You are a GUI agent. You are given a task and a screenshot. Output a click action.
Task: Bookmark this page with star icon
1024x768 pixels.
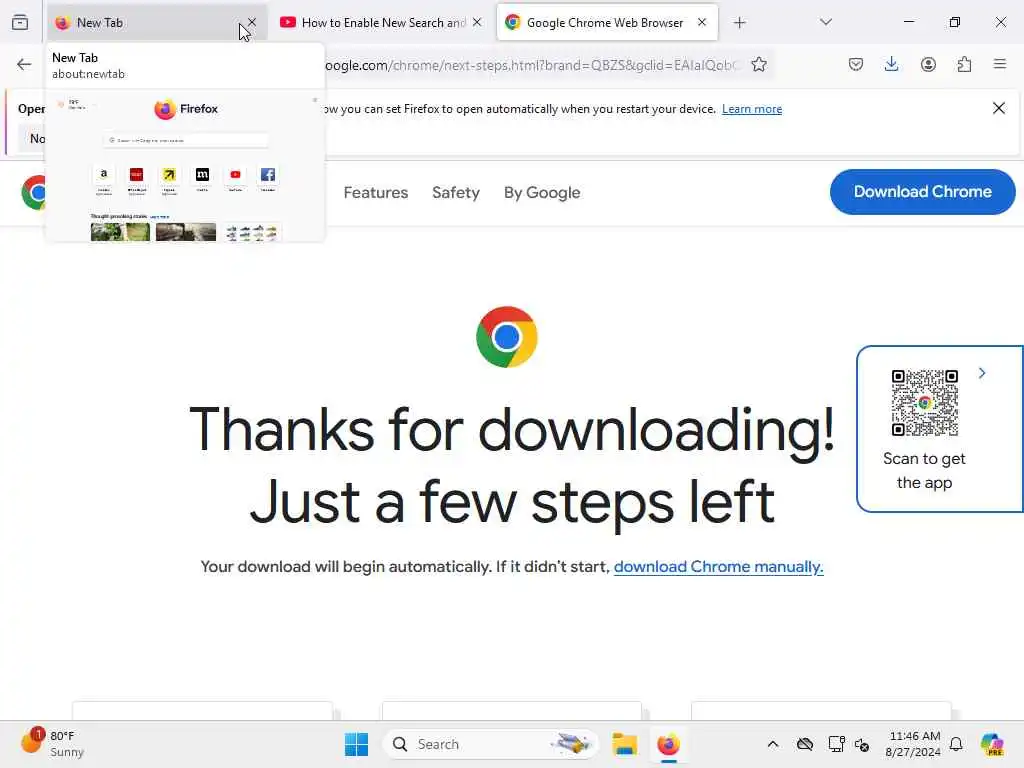(x=759, y=64)
